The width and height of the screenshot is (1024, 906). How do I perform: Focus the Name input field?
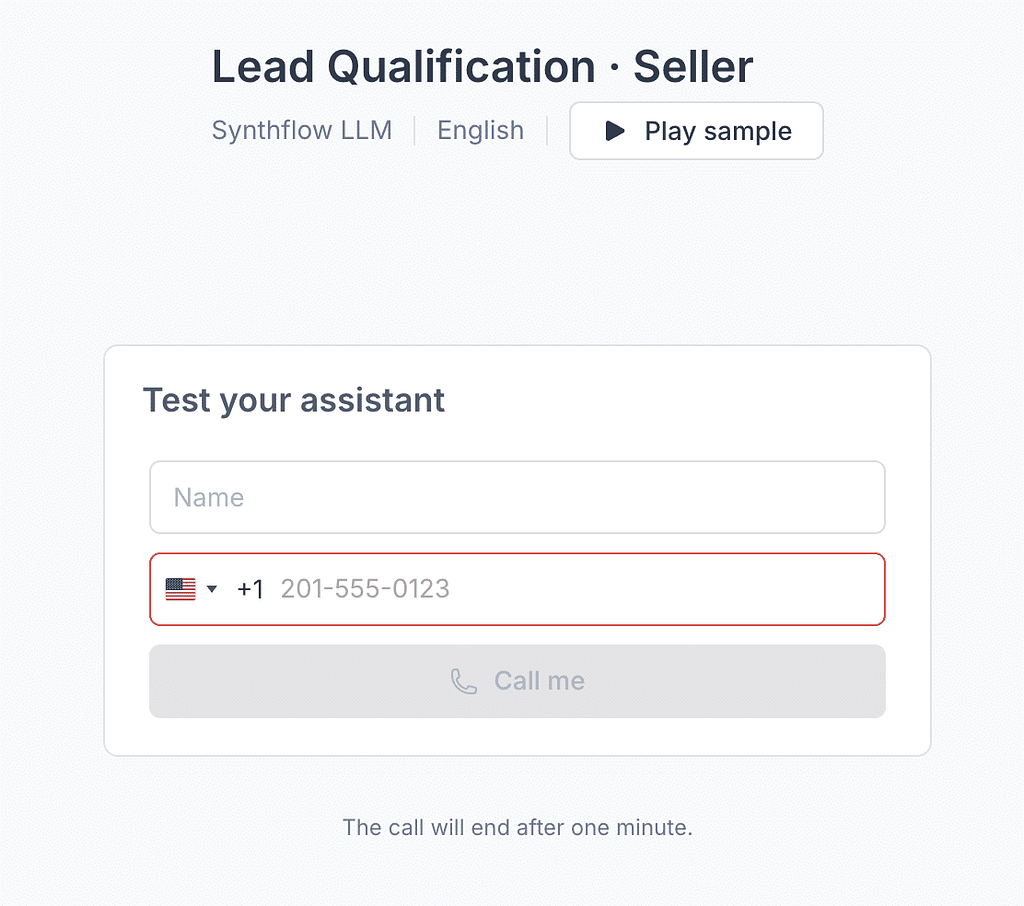tap(517, 497)
